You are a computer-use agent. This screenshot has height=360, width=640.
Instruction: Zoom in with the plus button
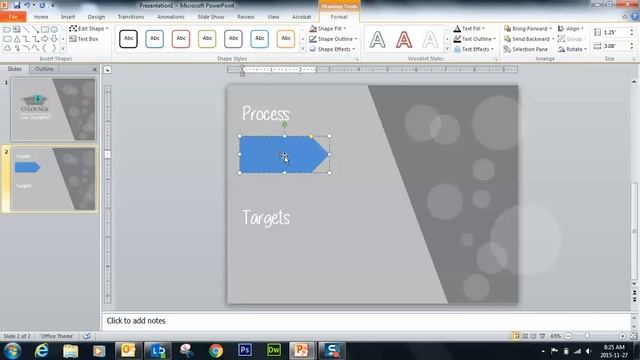[622, 336]
